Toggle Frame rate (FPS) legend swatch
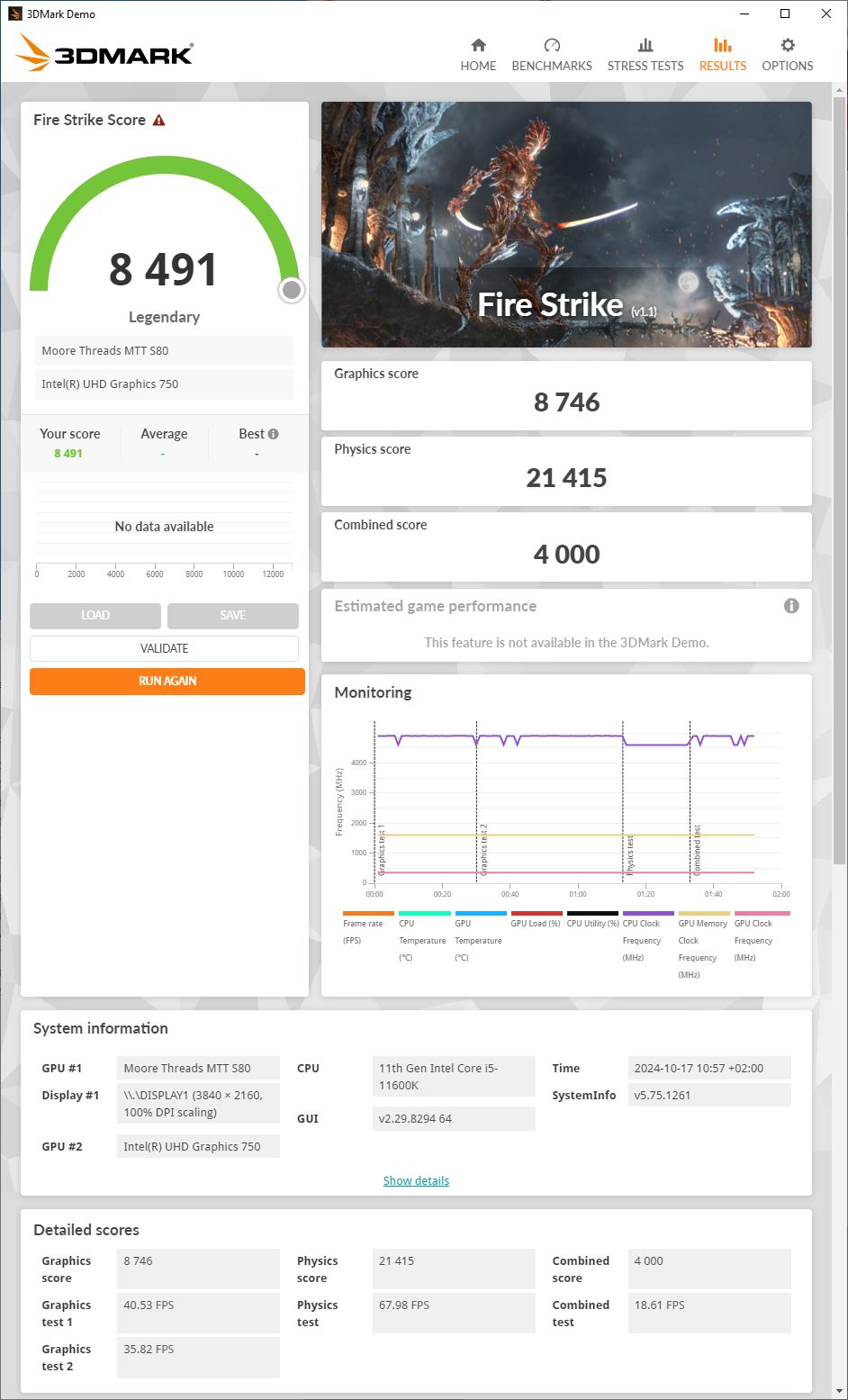This screenshot has width=848, height=1400. (368, 914)
